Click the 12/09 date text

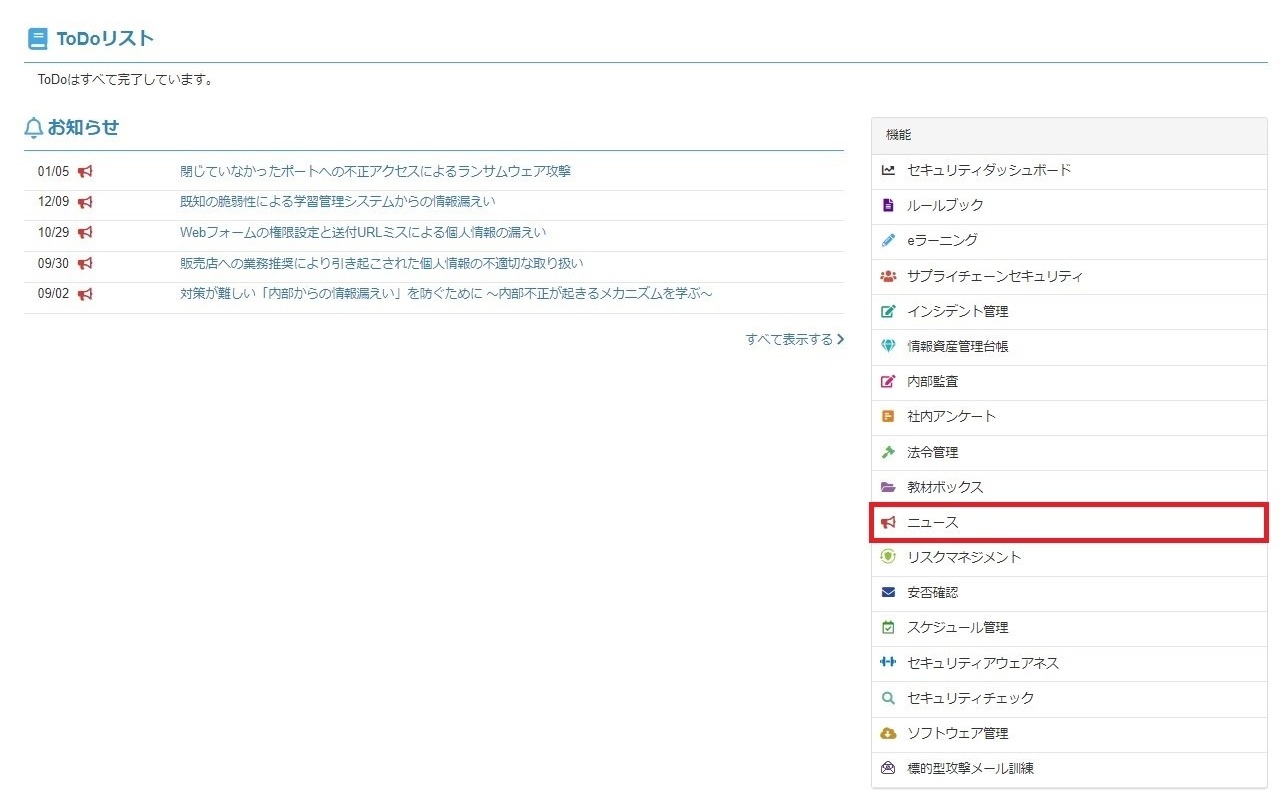pyautogui.click(x=53, y=202)
